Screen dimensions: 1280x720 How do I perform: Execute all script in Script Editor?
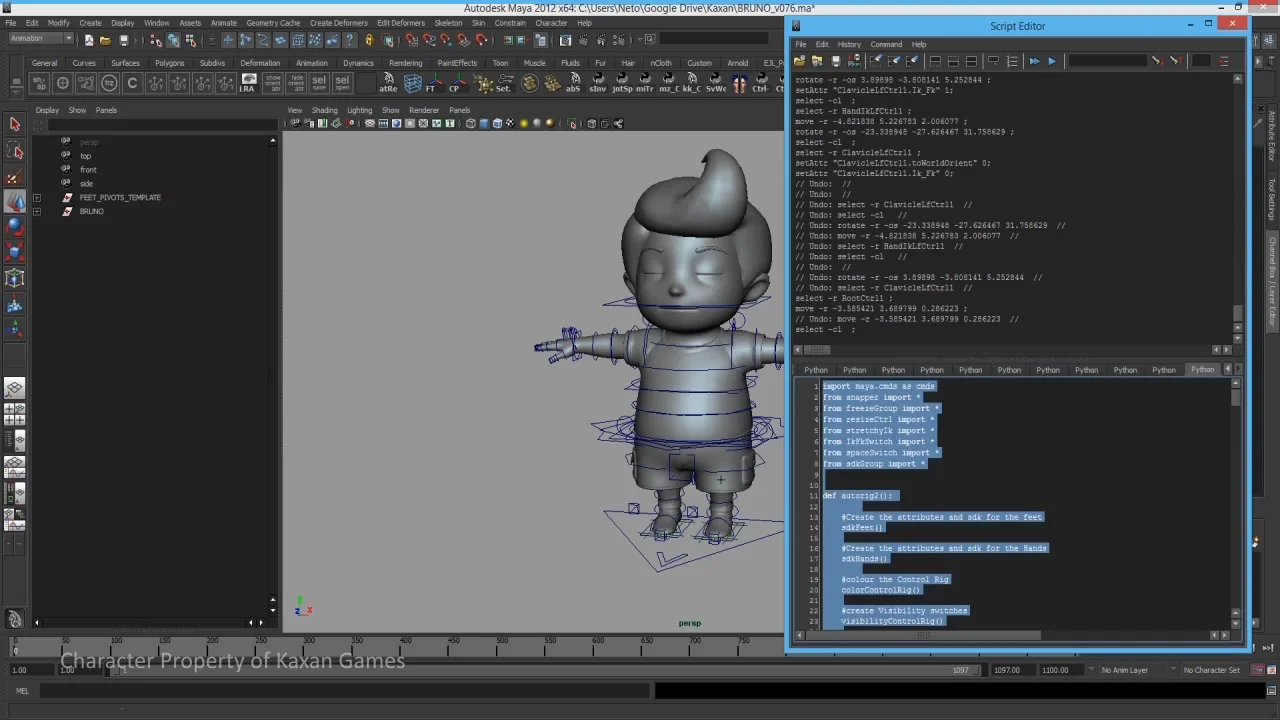pos(1034,61)
